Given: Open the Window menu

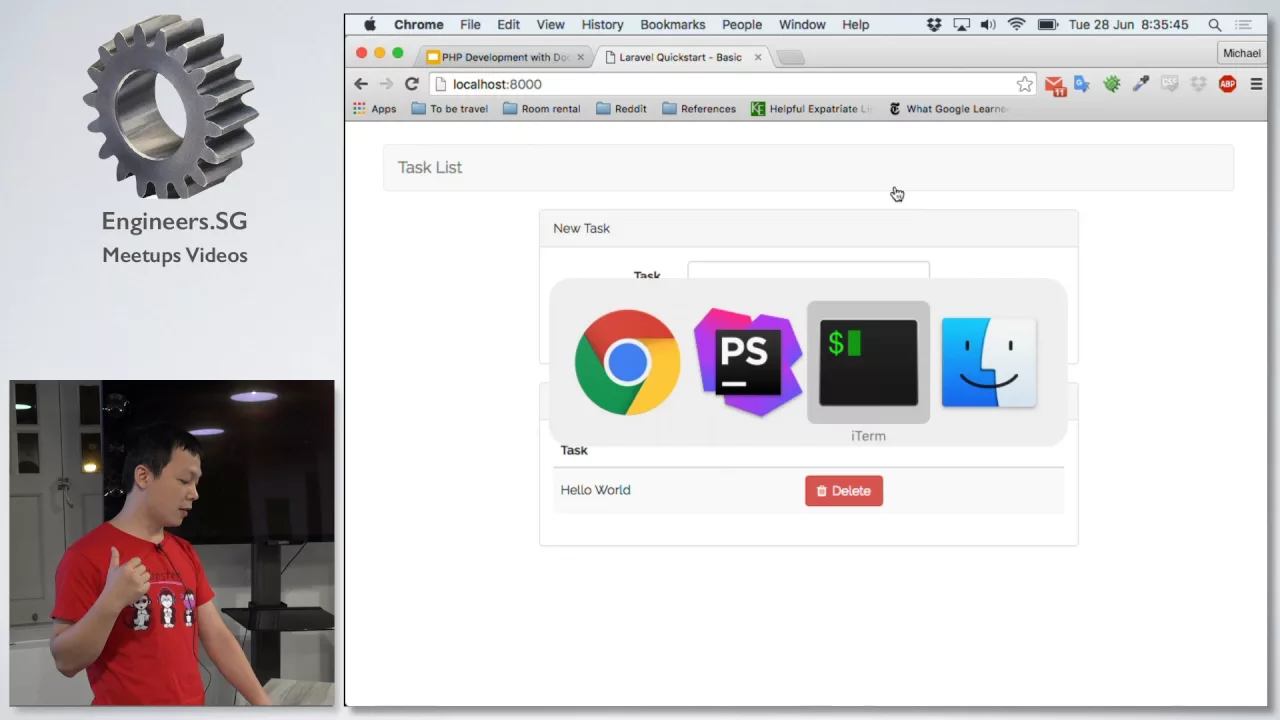Looking at the screenshot, I should (x=802, y=24).
